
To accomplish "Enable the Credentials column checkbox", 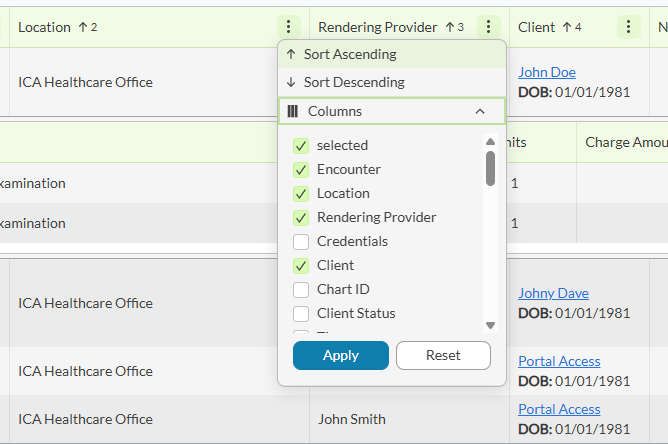I will point(300,242).
